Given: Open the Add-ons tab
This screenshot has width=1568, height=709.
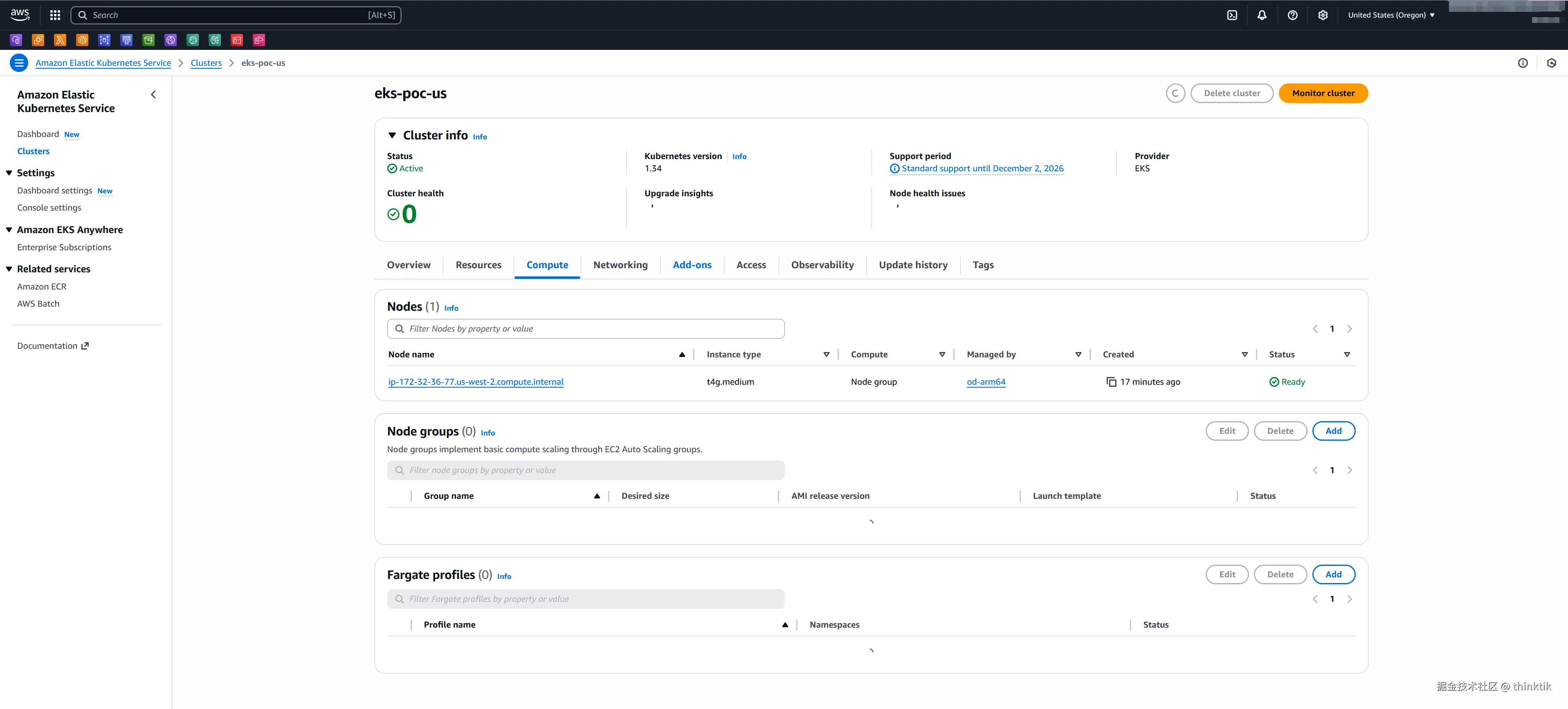Looking at the screenshot, I should click(x=692, y=265).
